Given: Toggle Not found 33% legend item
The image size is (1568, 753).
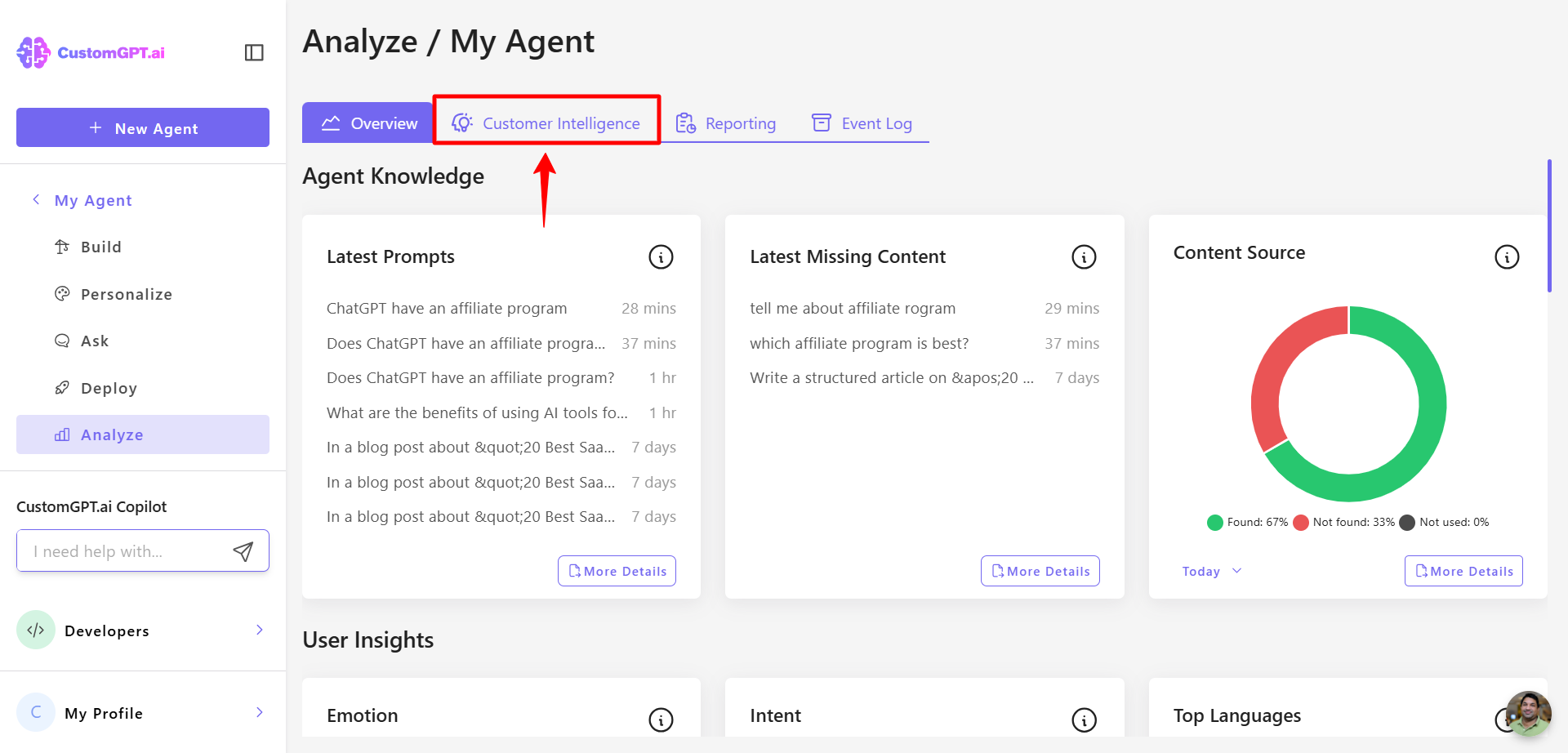Looking at the screenshot, I should (x=1344, y=522).
